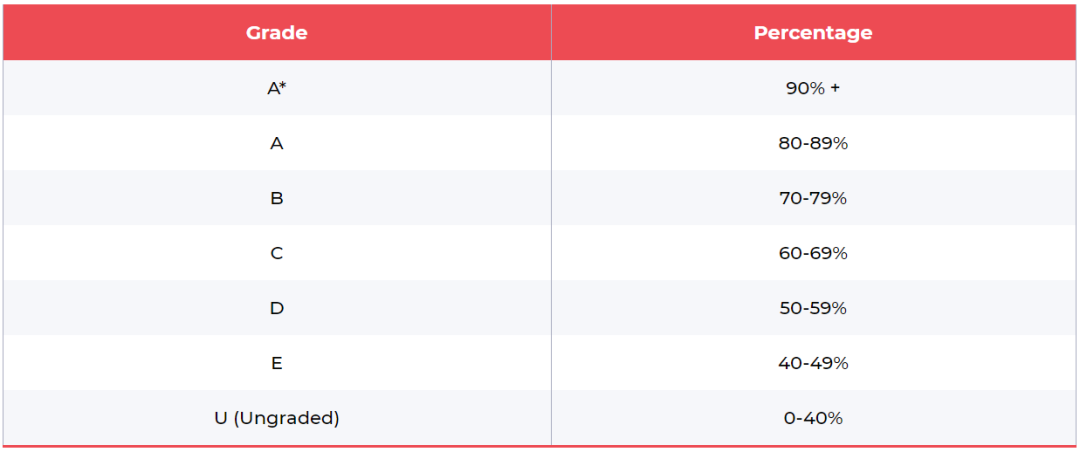Click the 60-69% percentage cell
This screenshot has height=452, width=1080.
[x=812, y=253]
